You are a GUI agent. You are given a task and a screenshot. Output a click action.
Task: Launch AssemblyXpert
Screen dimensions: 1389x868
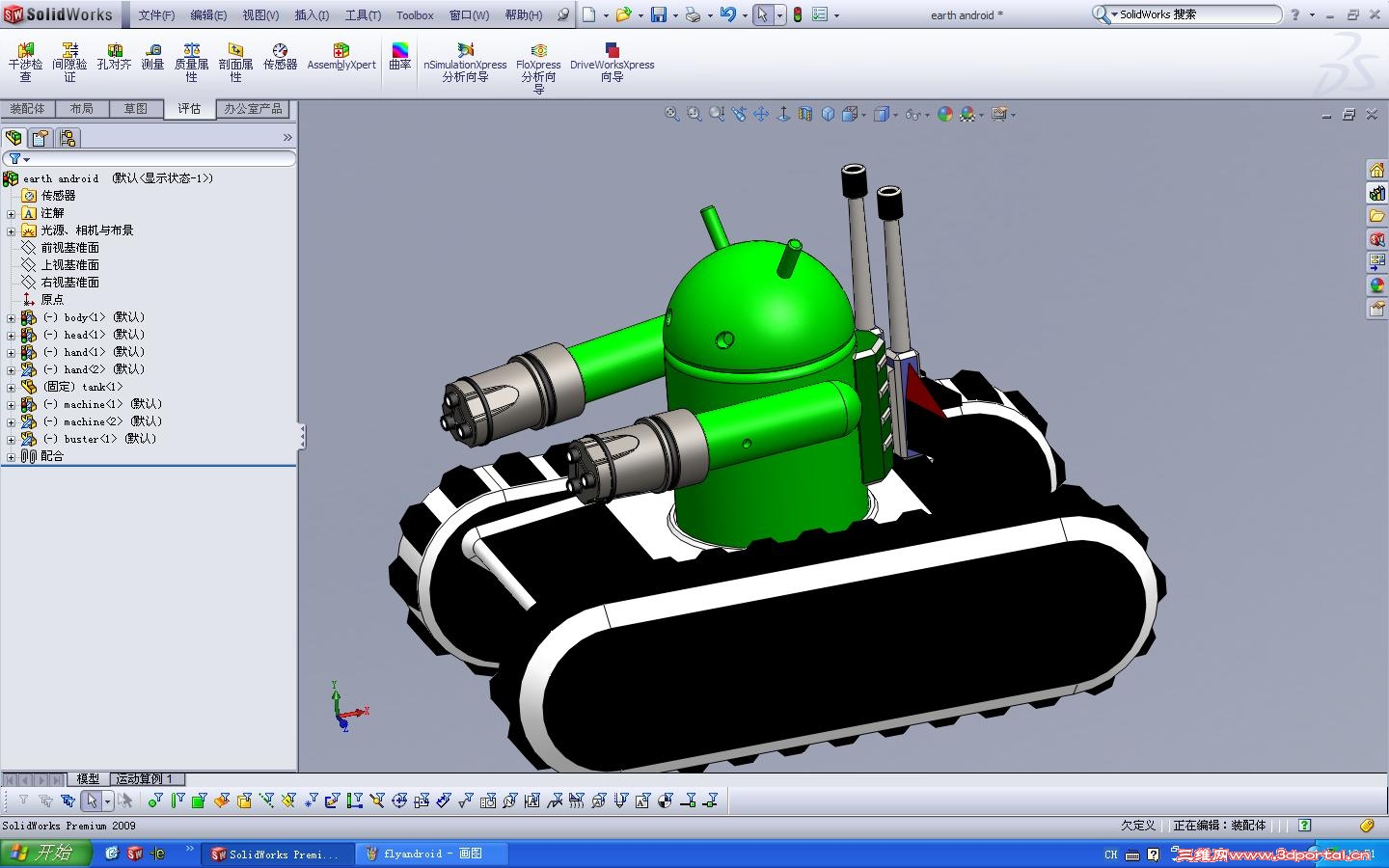341,57
